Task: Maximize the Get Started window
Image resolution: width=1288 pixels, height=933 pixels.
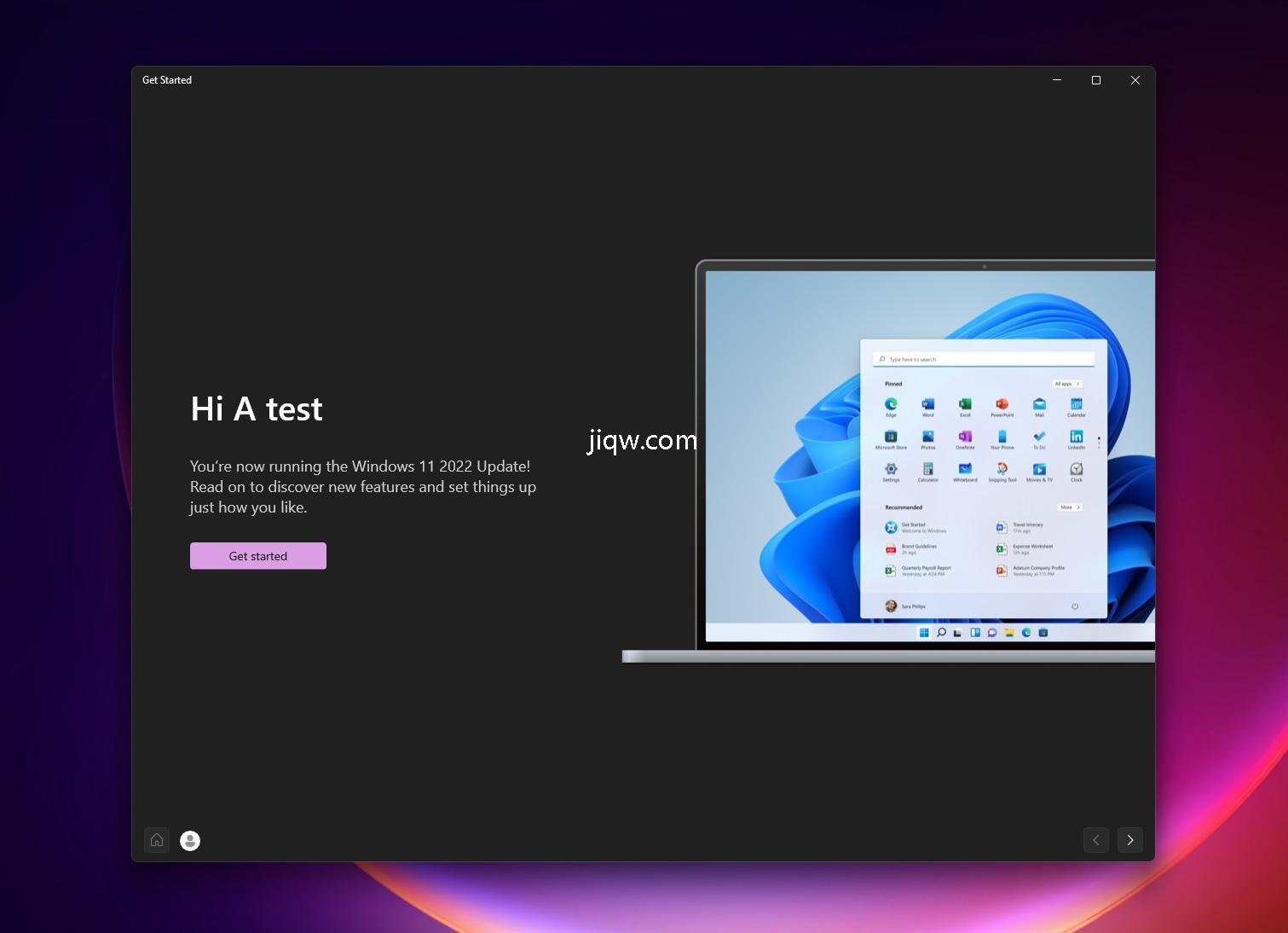Action: pyautogui.click(x=1096, y=80)
